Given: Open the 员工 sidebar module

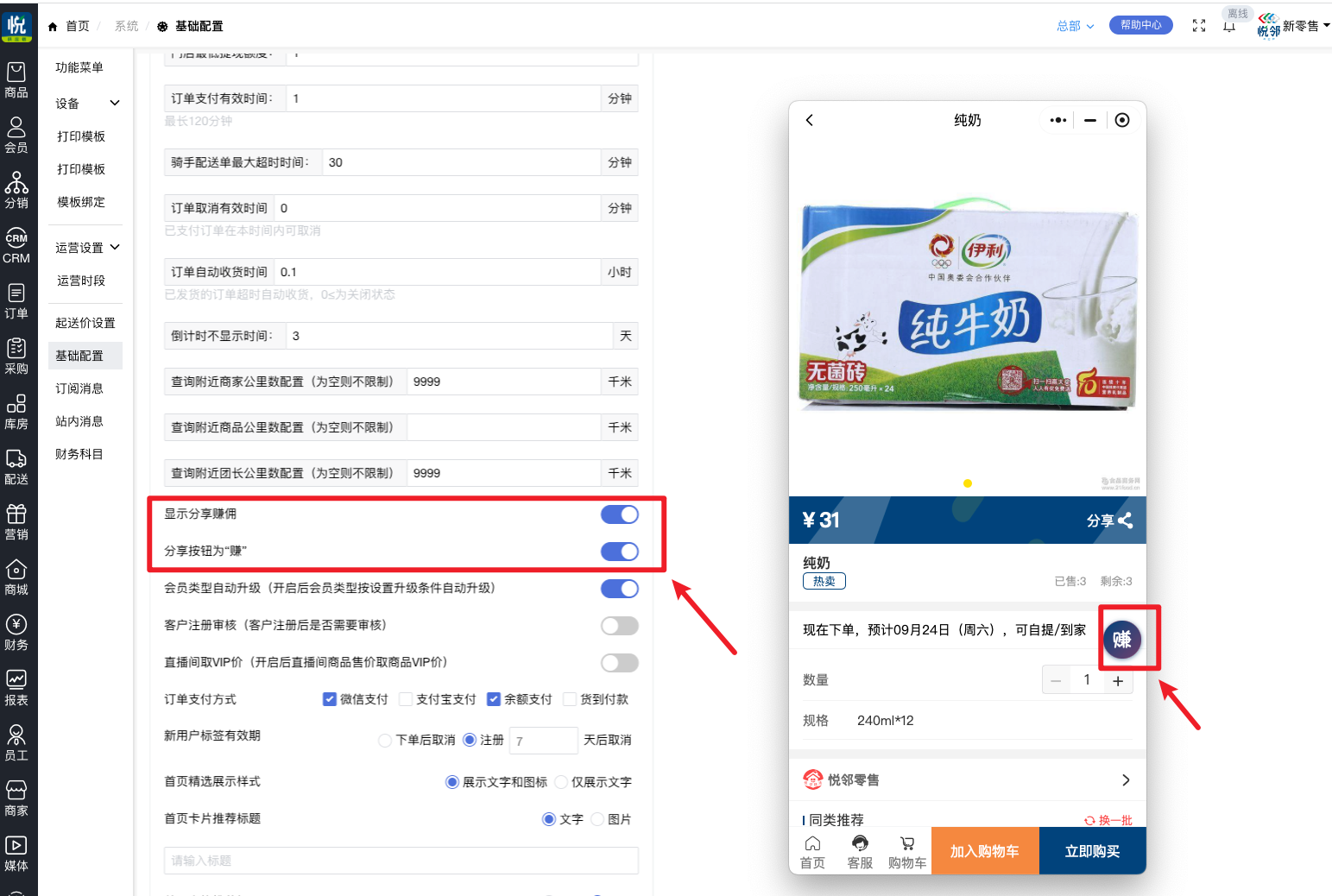Looking at the screenshot, I should 16,743.
